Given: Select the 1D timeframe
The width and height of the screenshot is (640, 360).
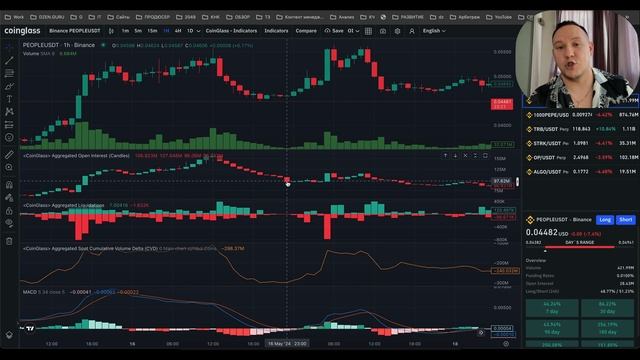Looking at the screenshot, I should tap(190, 31).
